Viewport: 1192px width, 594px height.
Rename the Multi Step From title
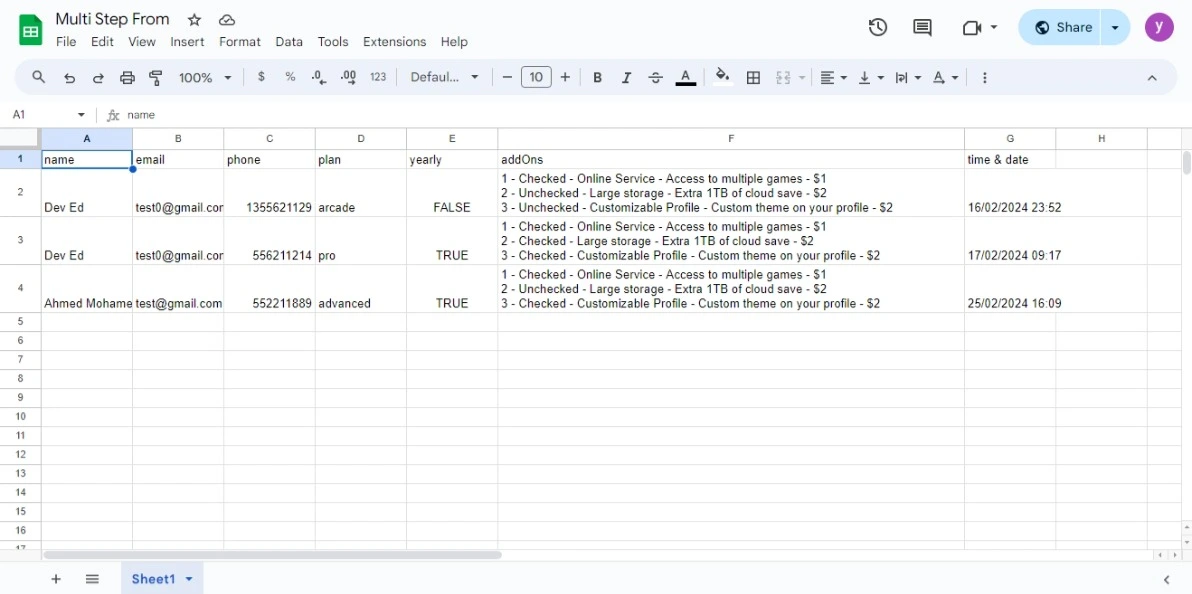[113, 19]
